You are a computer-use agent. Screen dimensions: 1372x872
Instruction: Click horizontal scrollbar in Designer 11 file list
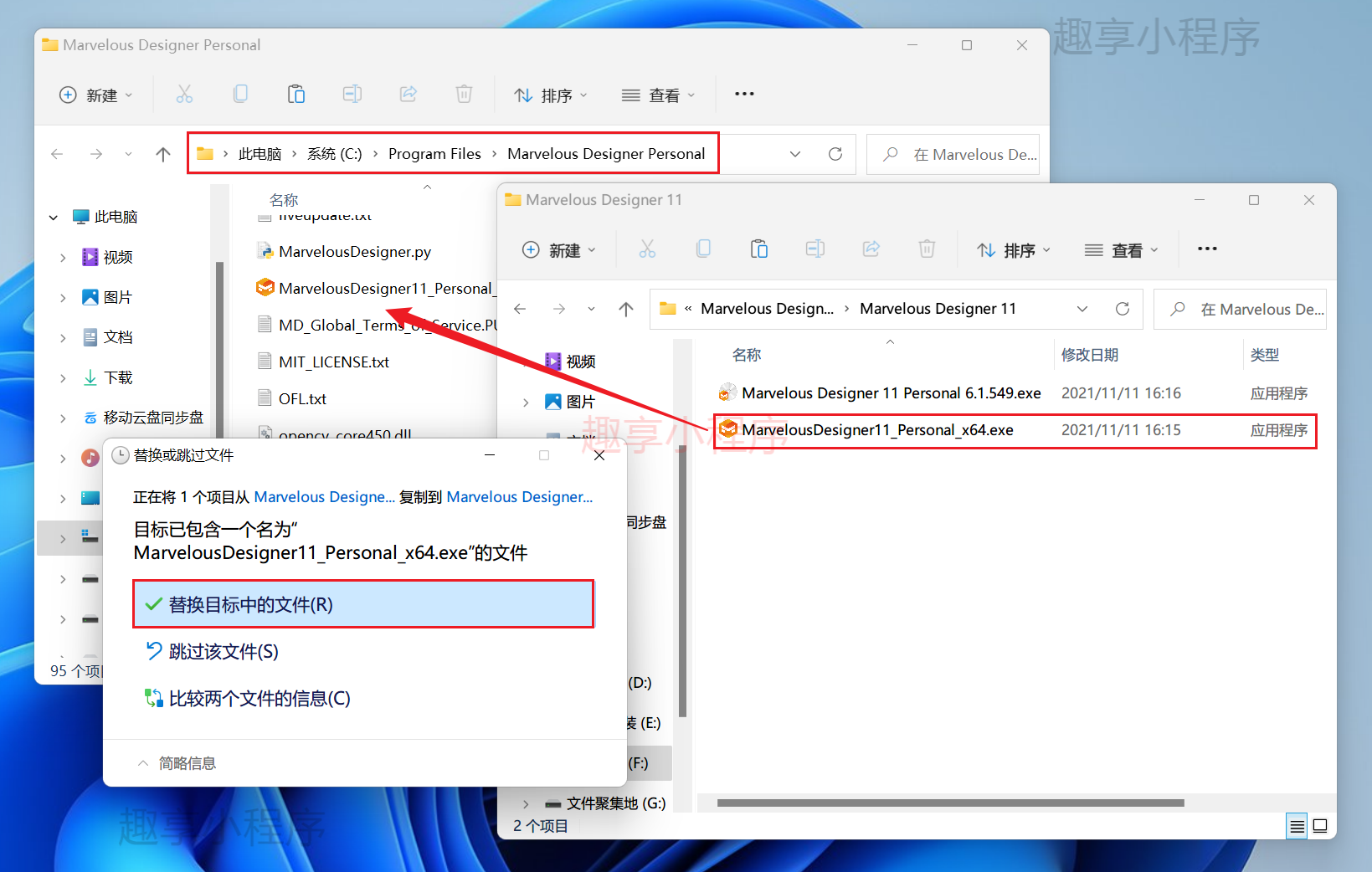(x=950, y=803)
